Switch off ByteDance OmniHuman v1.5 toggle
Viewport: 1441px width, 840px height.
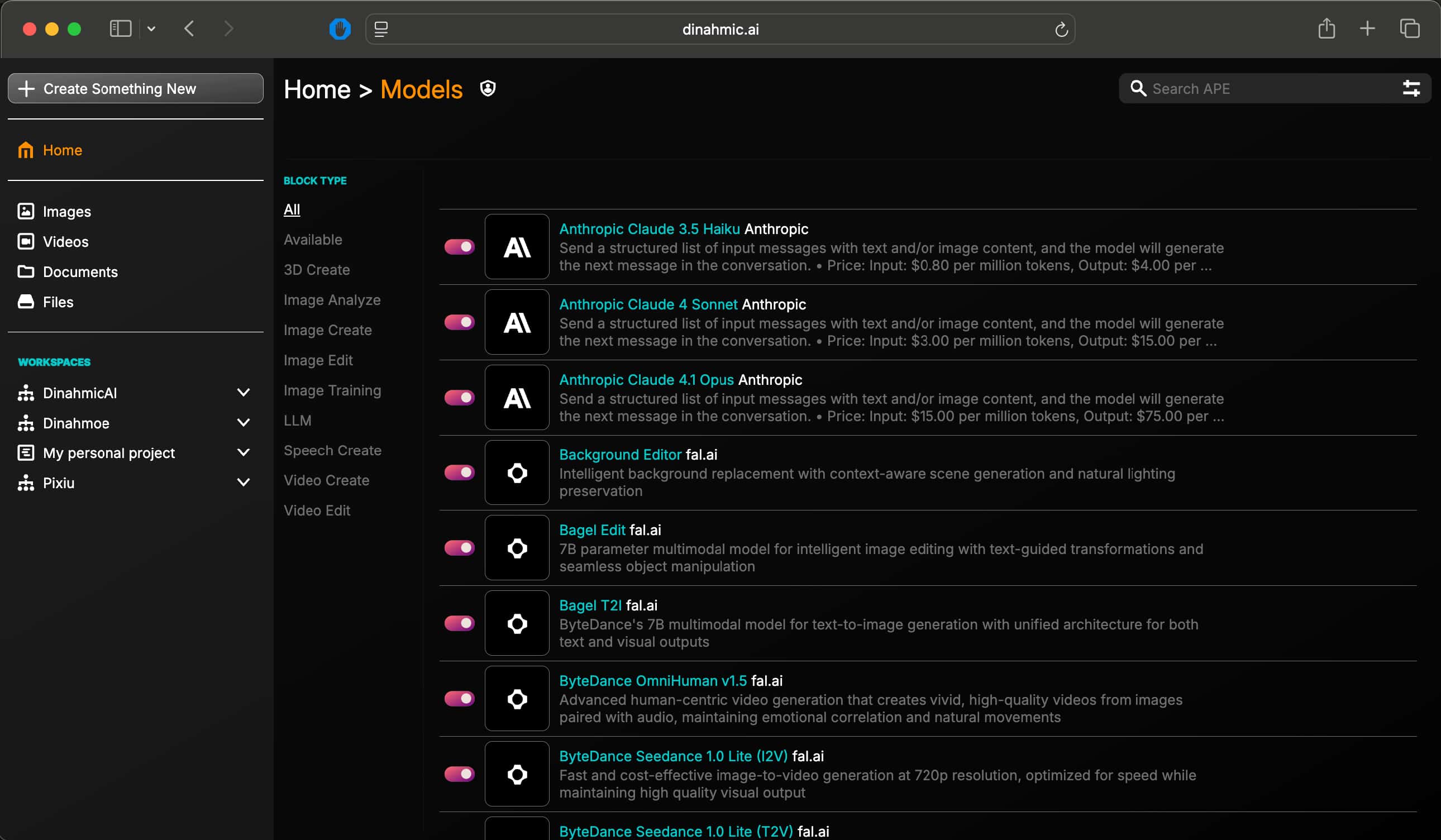tap(459, 699)
